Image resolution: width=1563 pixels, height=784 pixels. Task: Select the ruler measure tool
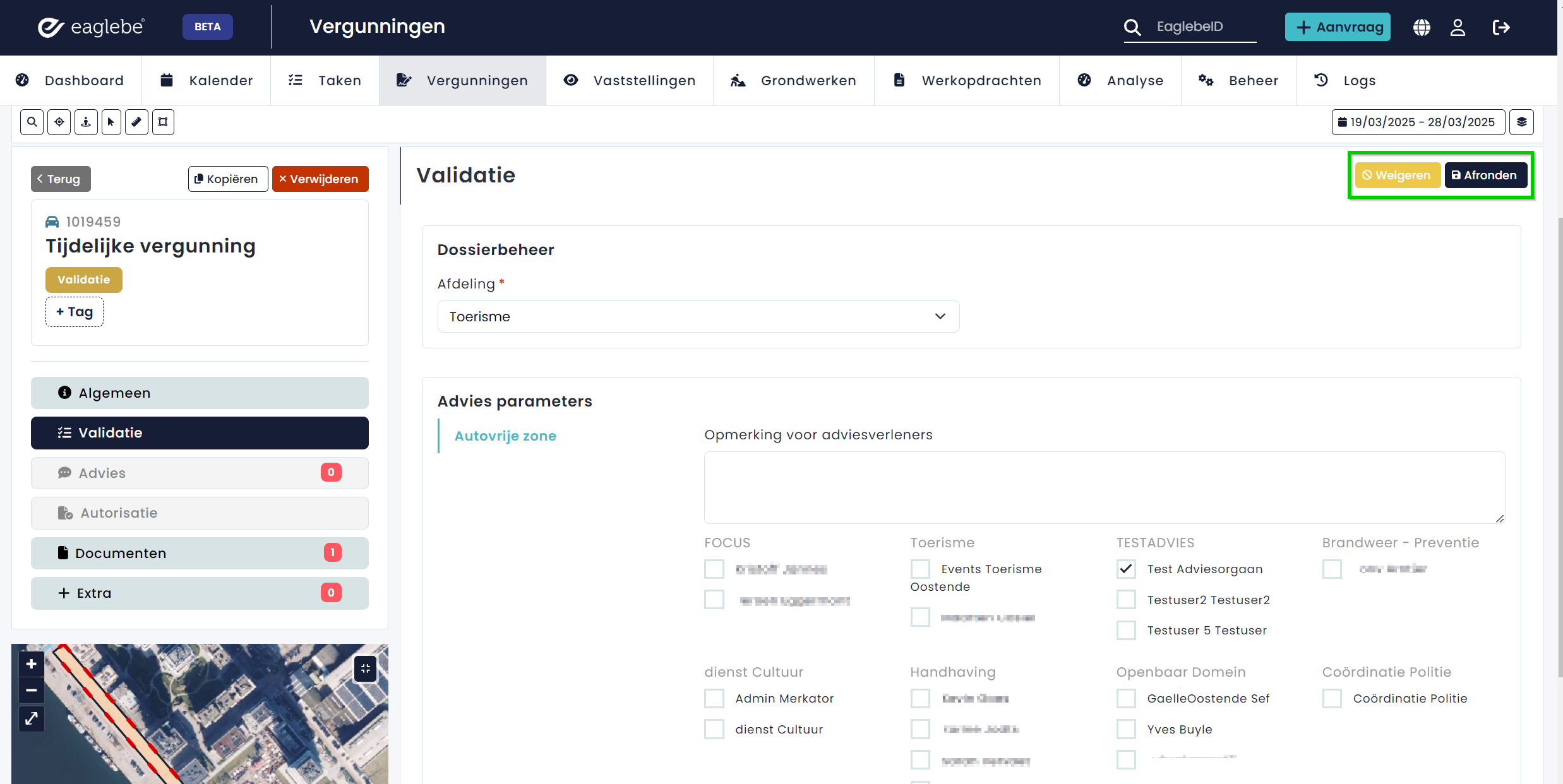[136, 122]
